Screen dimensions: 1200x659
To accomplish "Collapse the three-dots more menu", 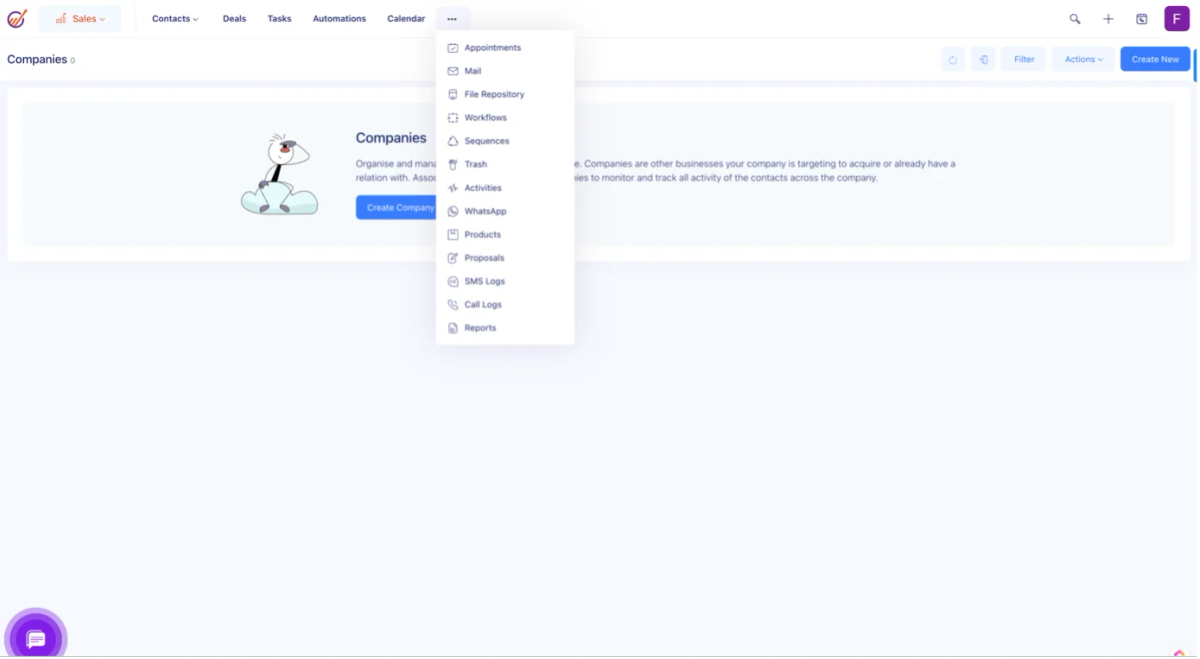I will (452, 18).
